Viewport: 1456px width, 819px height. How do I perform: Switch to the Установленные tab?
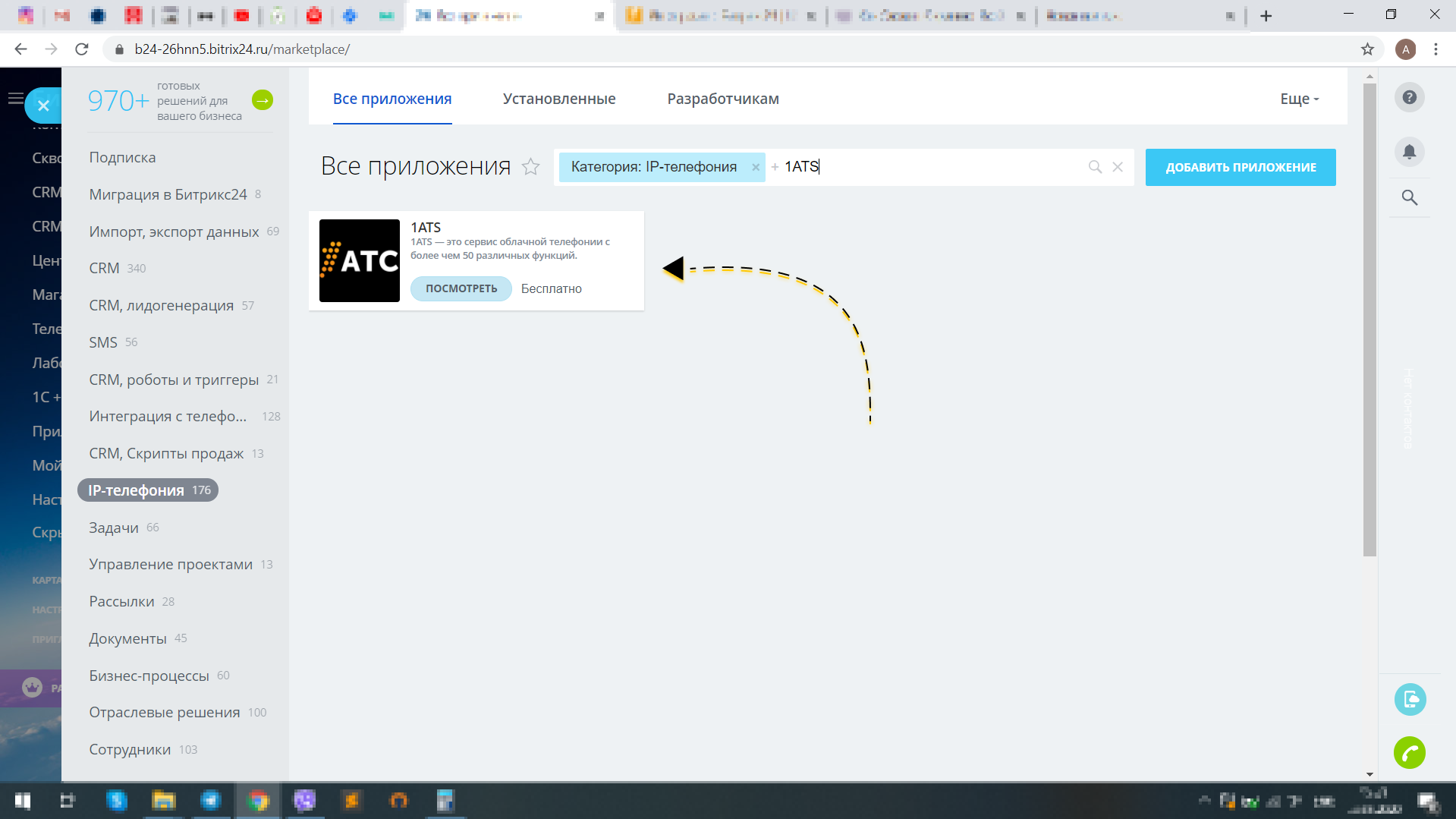559,98
